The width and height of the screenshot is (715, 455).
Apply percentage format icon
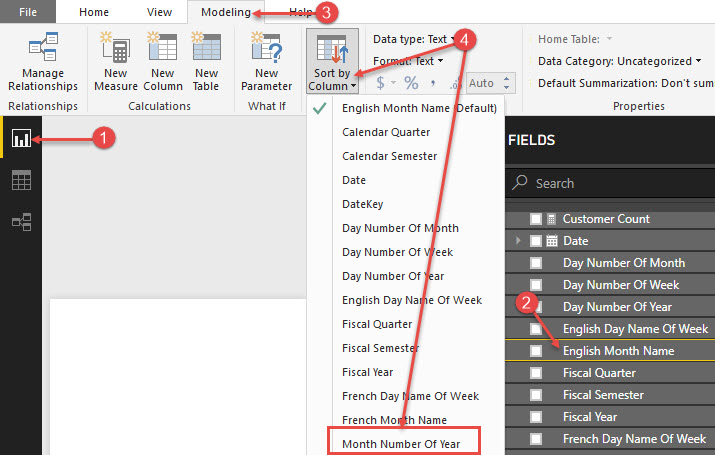pos(411,83)
